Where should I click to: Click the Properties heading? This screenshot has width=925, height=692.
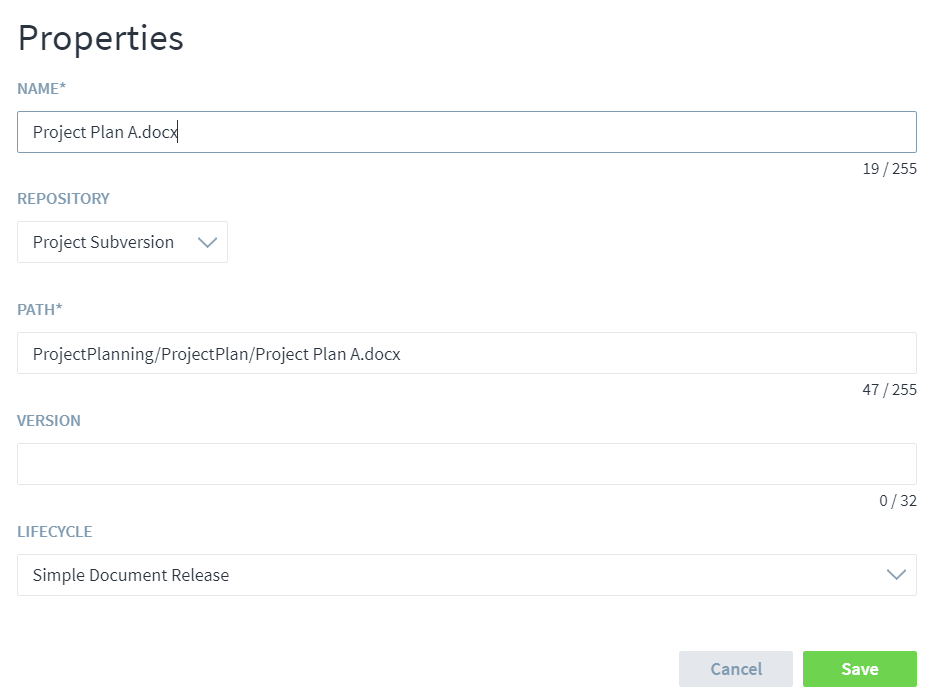101,38
